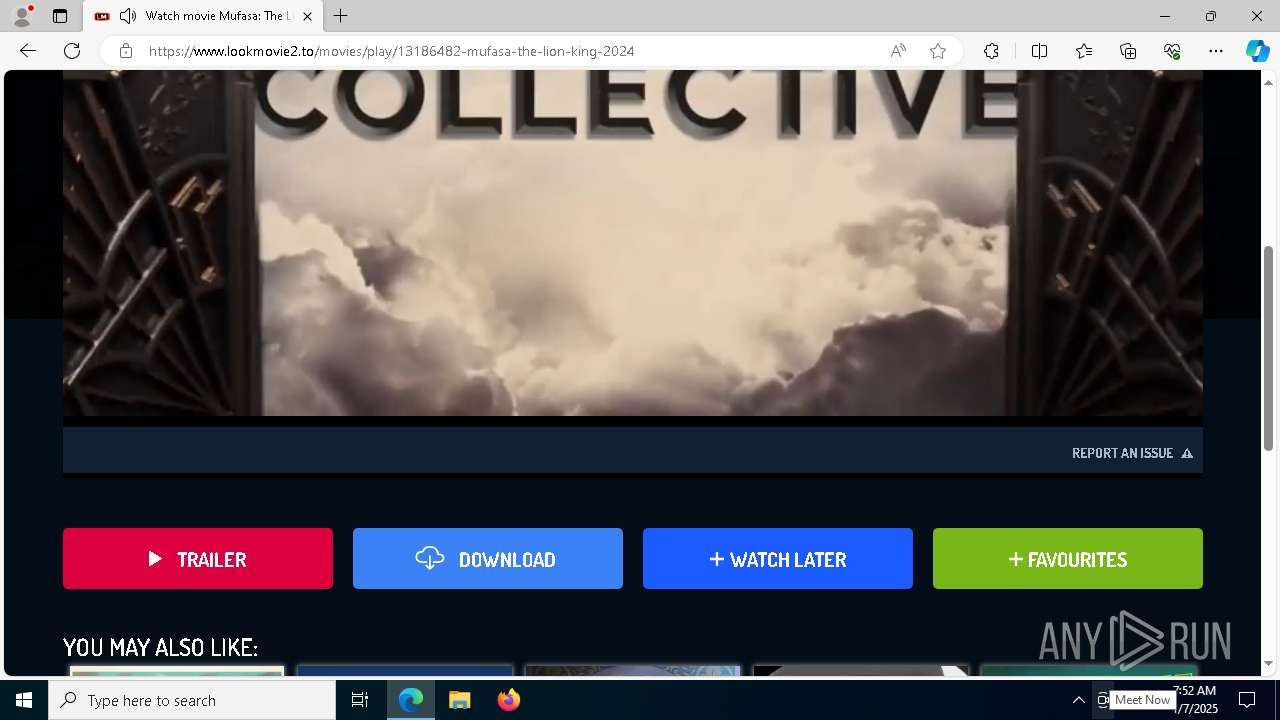Open the notification center icon
The width and height of the screenshot is (1280, 720).
(1247, 700)
